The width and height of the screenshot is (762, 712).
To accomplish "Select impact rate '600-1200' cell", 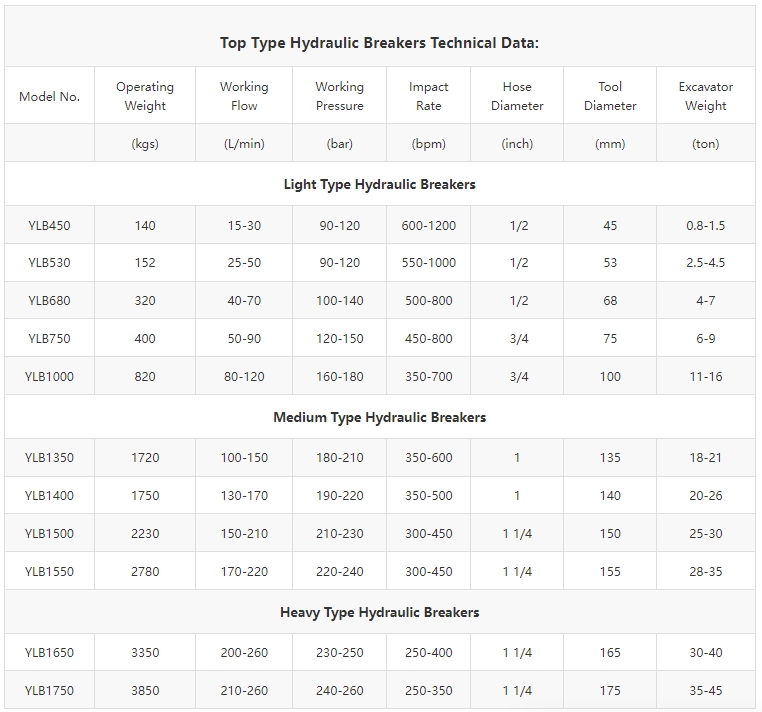I will (x=428, y=226).
